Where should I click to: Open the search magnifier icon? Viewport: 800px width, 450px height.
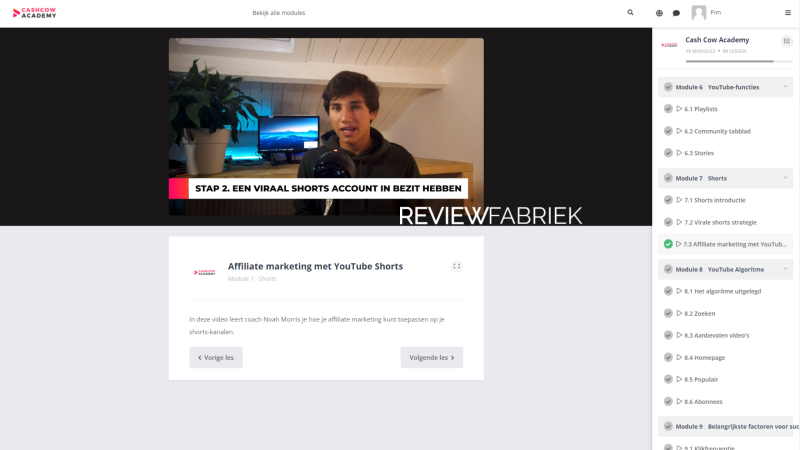pos(630,13)
